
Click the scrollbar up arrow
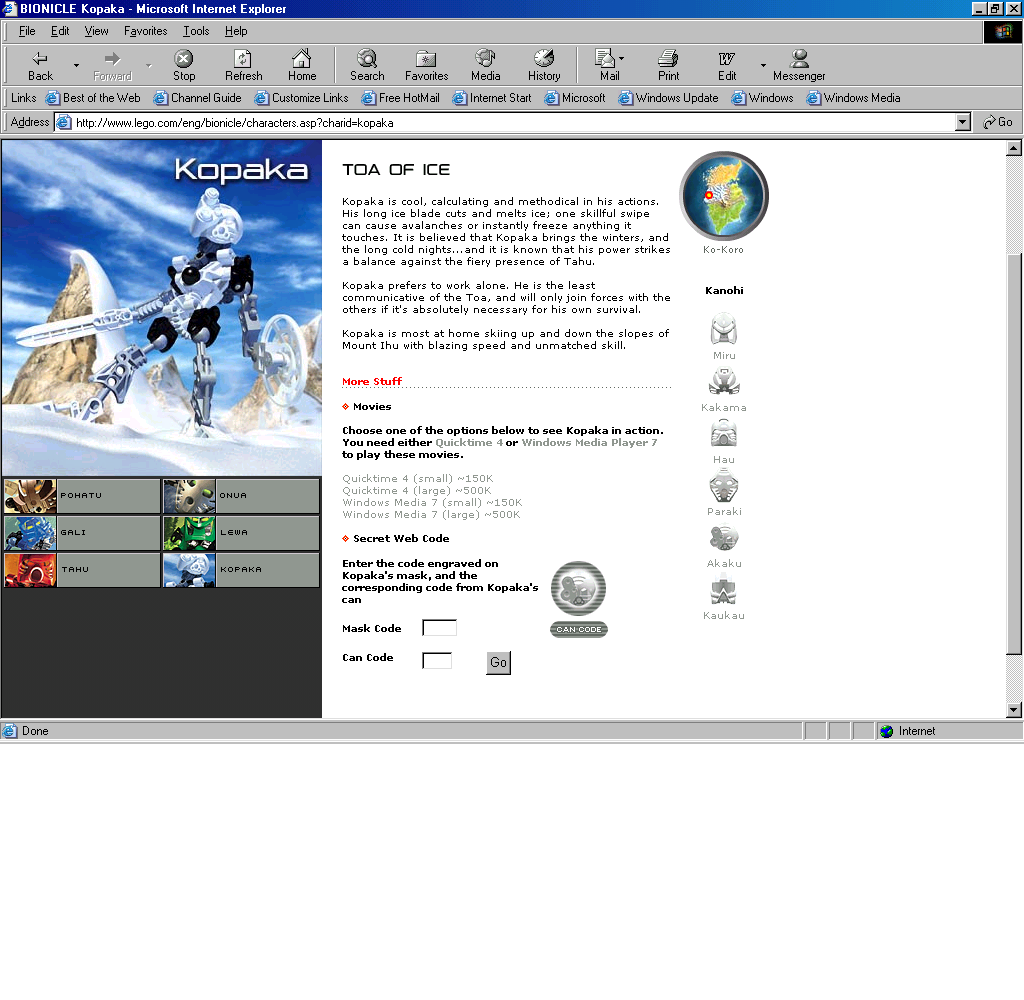1014,148
